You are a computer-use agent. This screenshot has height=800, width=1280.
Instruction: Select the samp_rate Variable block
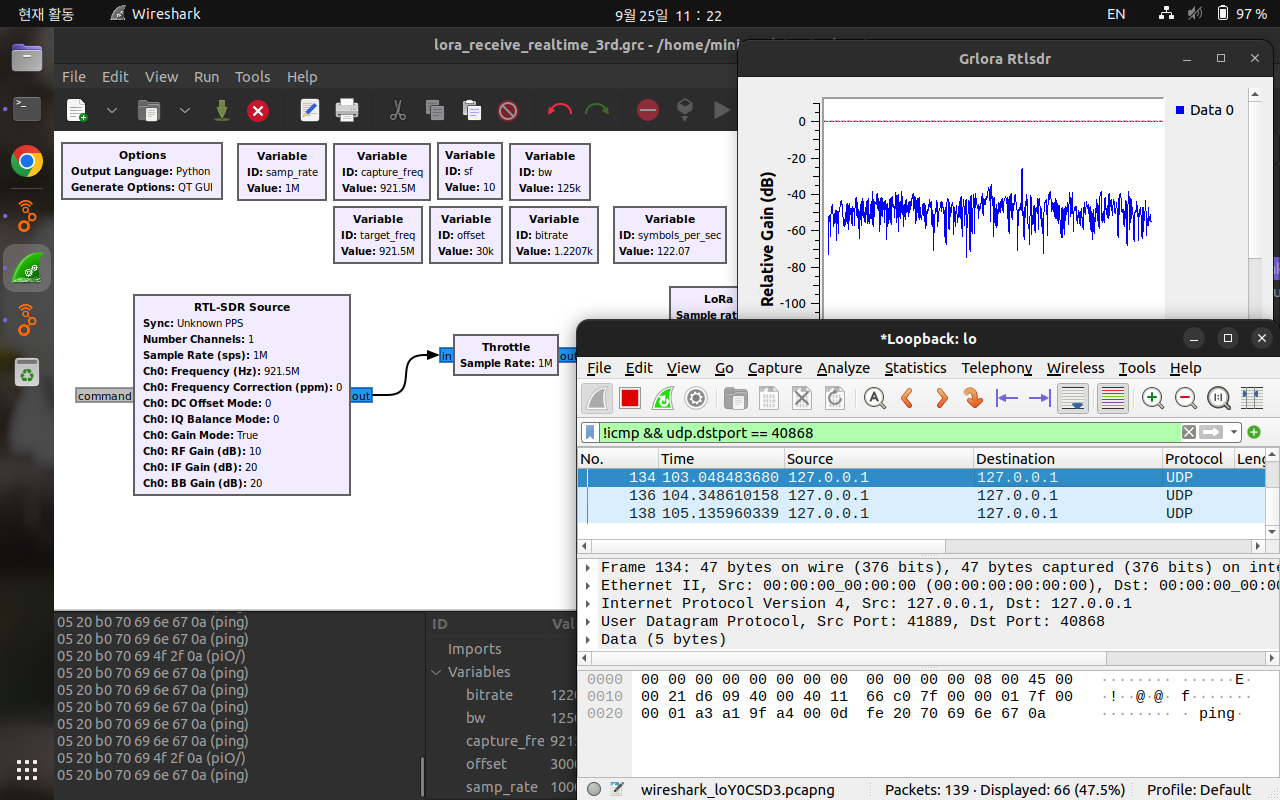[282, 171]
